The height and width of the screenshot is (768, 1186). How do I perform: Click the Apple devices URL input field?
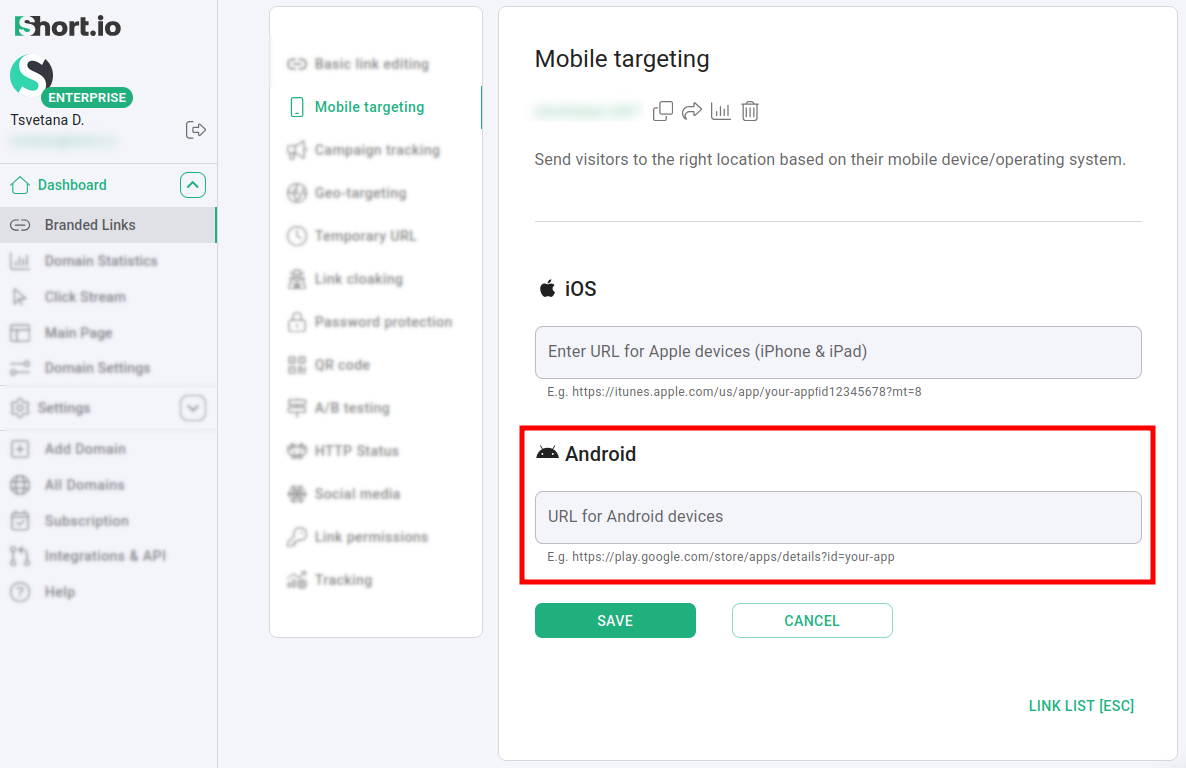tap(838, 352)
